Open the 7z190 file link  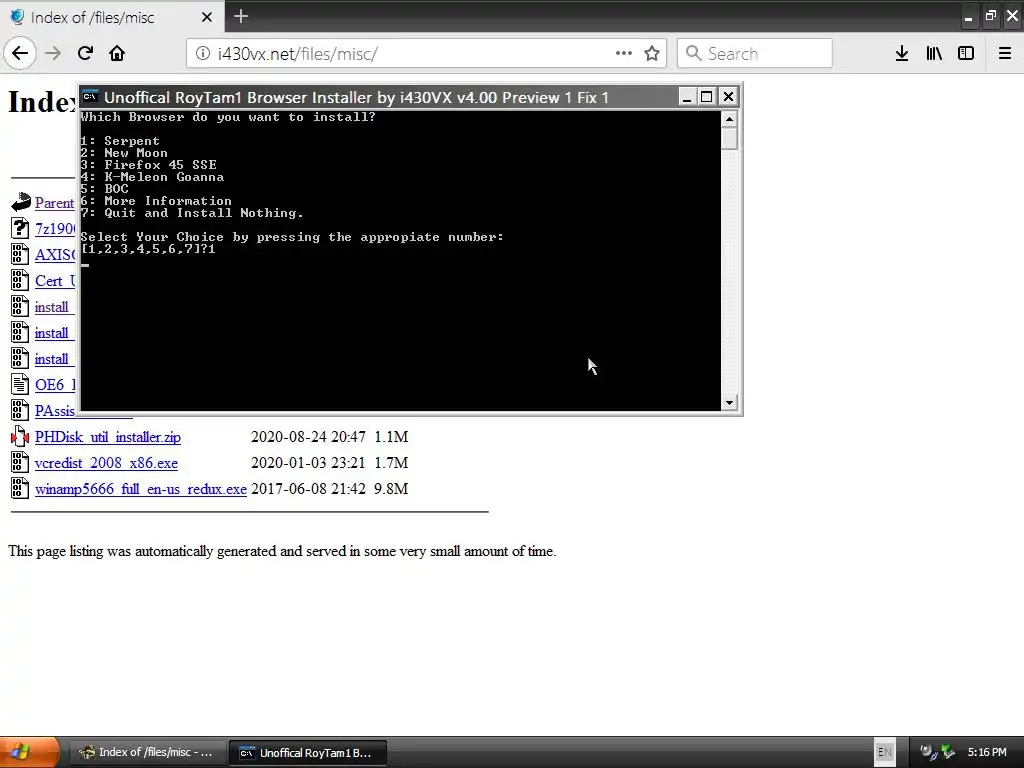coord(55,229)
